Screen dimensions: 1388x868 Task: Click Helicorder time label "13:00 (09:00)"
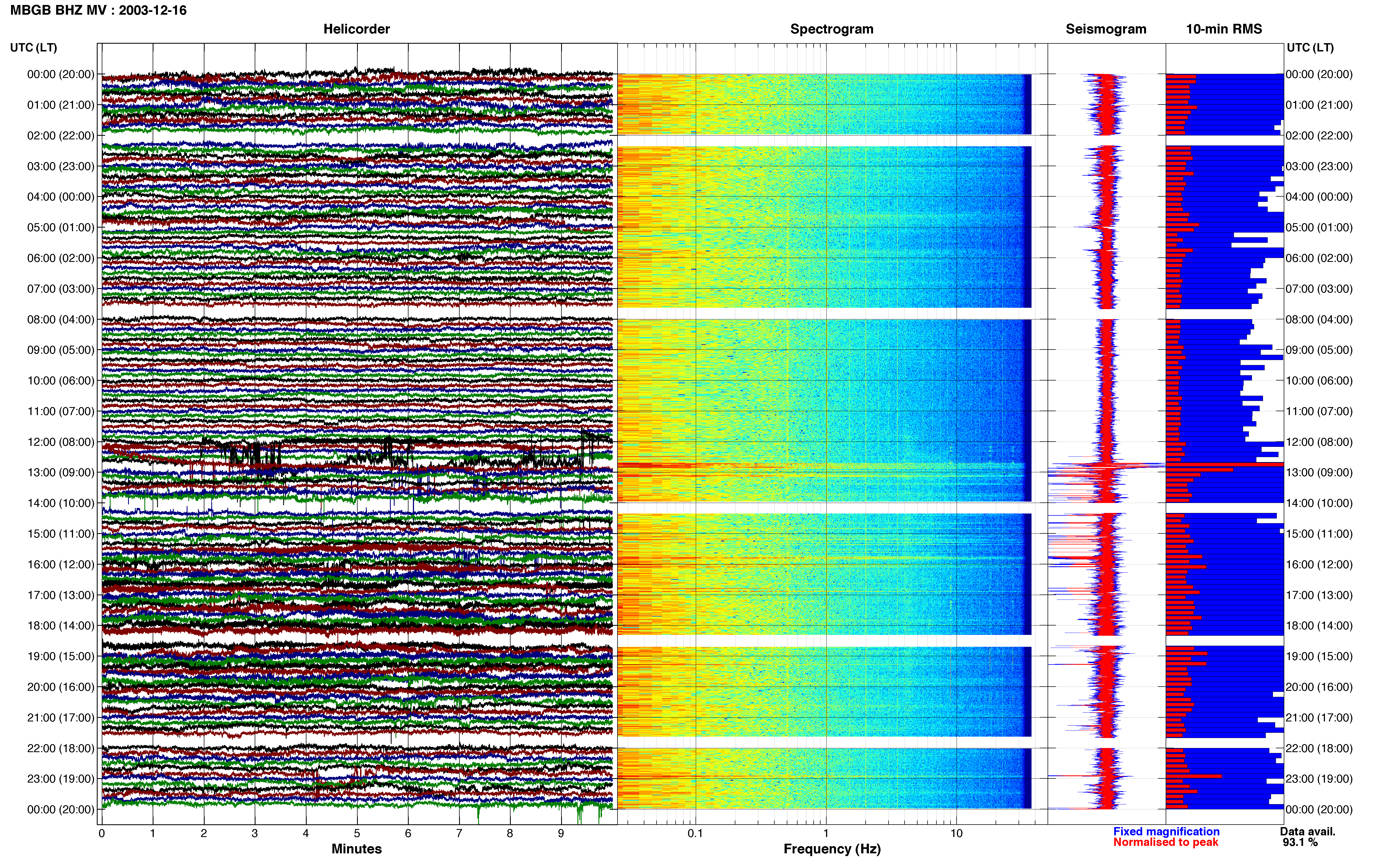[61, 473]
